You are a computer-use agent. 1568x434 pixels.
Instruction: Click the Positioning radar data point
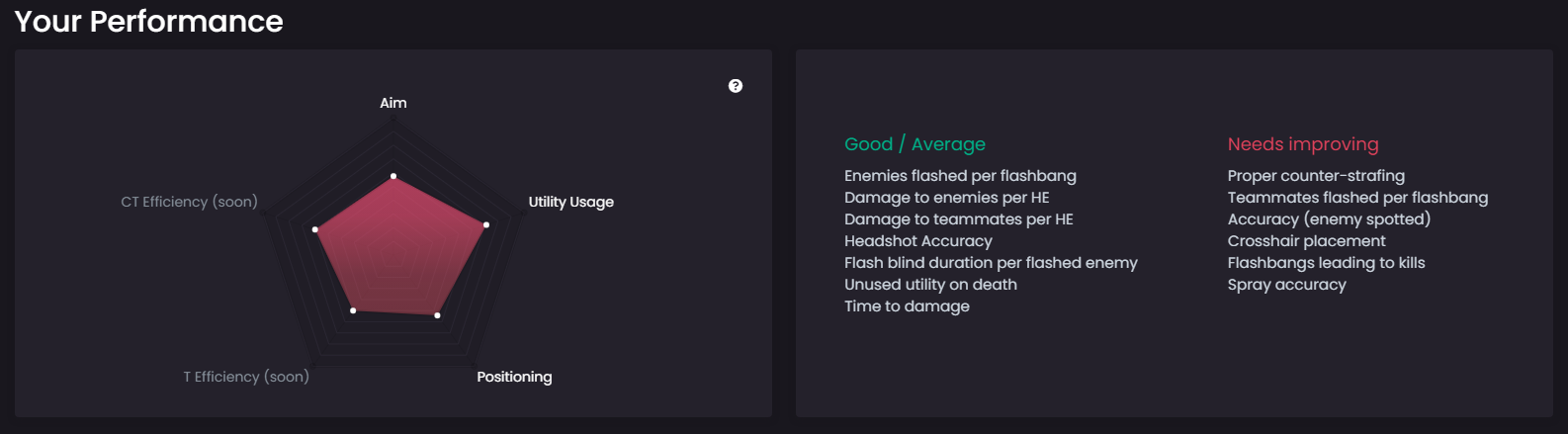437,315
